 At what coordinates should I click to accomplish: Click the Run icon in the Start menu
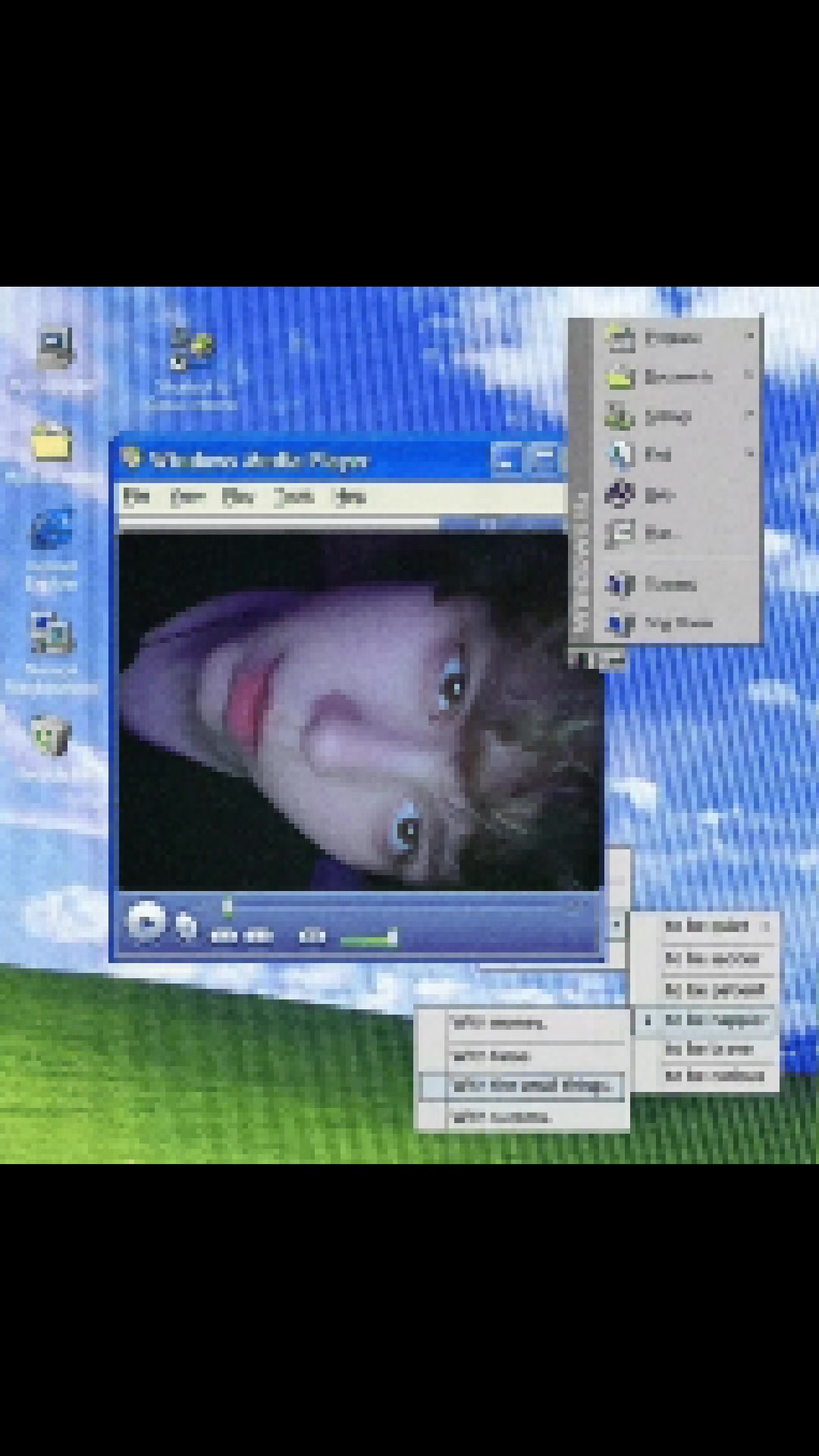pos(620,534)
